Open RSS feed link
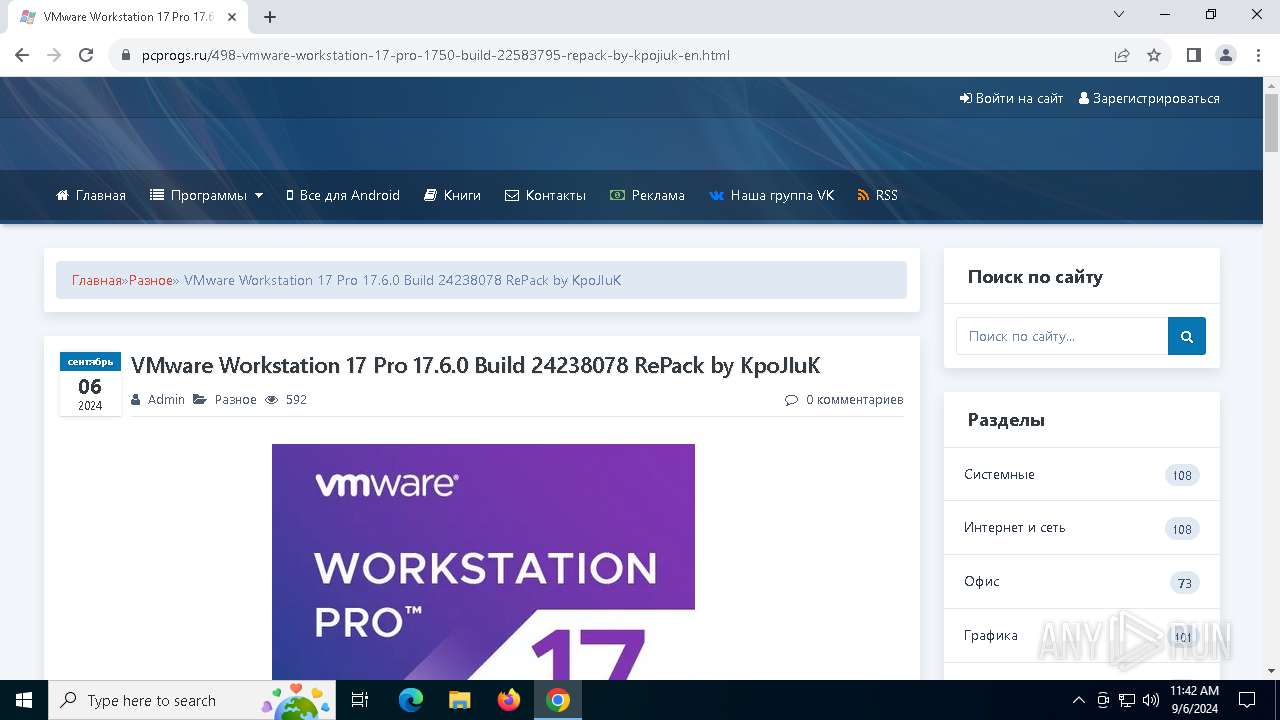Image resolution: width=1280 pixels, height=720 pixels. coord(877,195)
